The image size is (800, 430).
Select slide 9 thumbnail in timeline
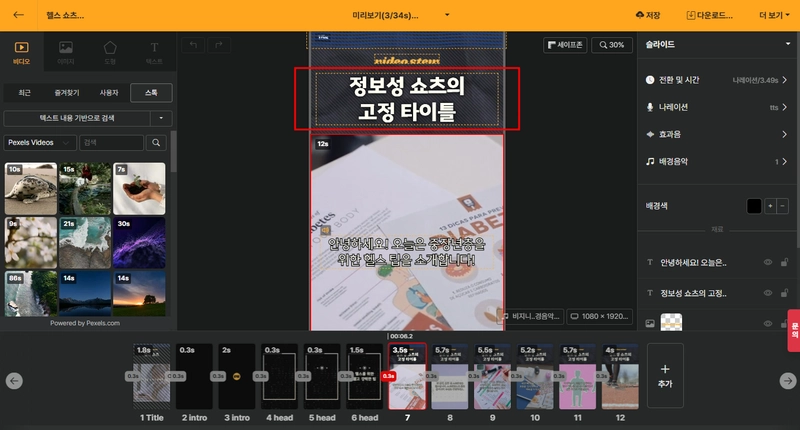coord(492,376)
